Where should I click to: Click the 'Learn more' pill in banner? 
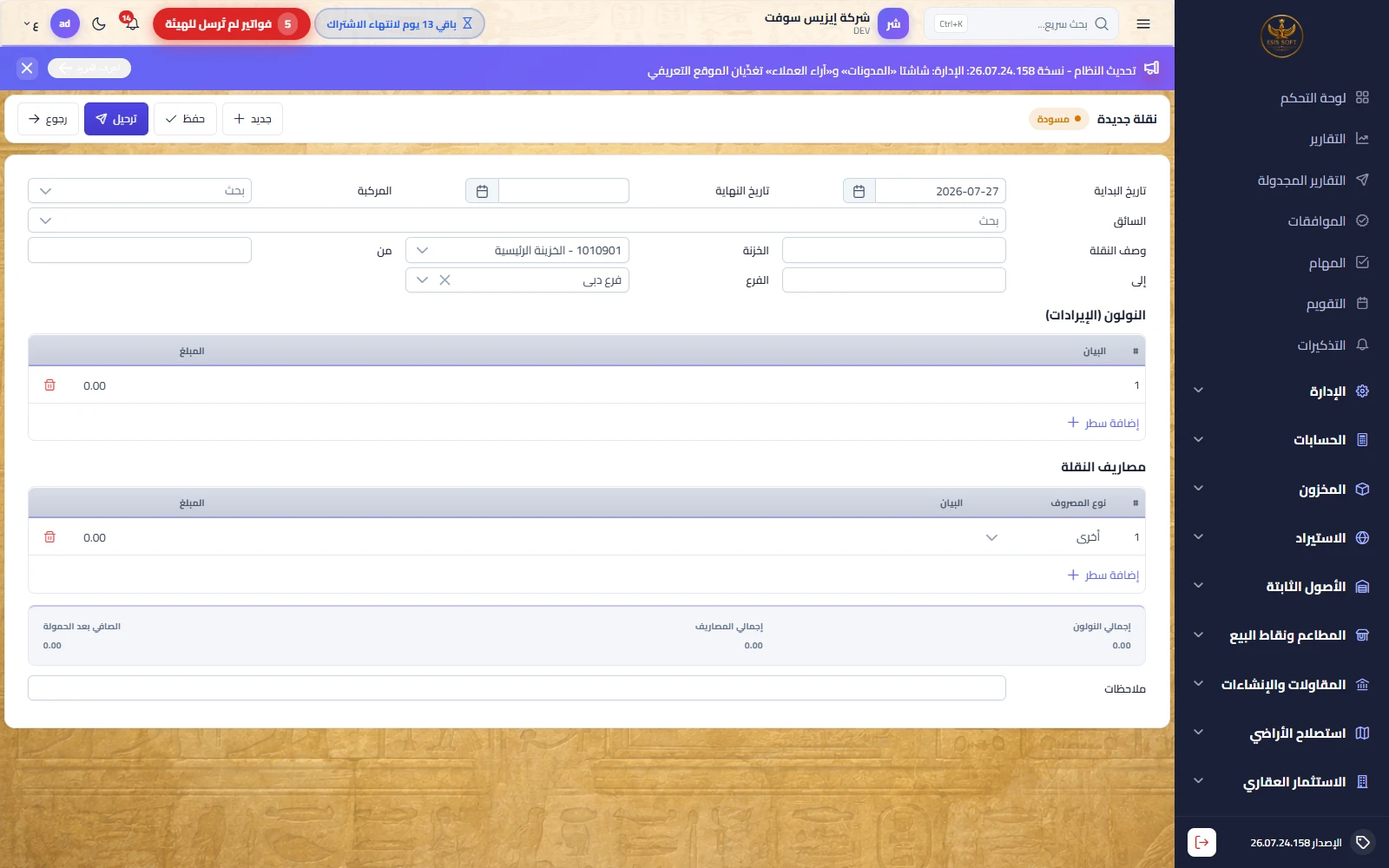pyautogui.click(x=89, y=68)
